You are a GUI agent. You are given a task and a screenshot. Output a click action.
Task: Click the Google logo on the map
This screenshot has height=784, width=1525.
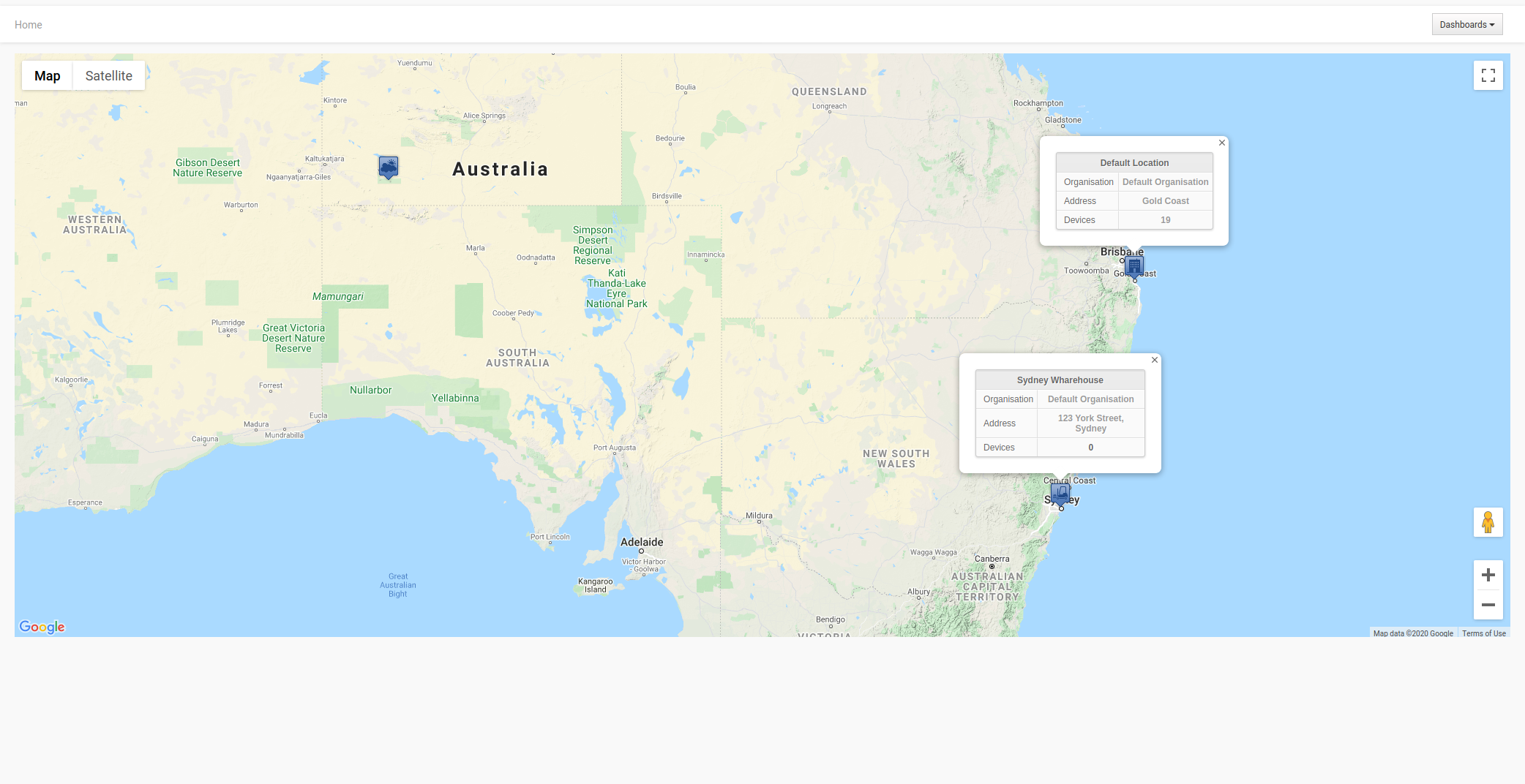tap(42, 627)
